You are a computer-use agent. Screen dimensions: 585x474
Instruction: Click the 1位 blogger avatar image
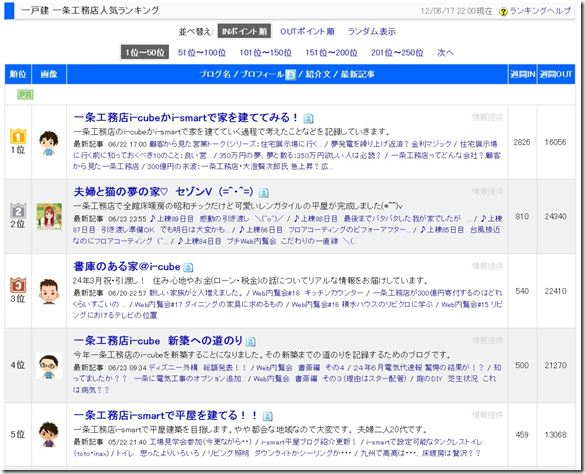pyautogui.click(x=49, y=143)
